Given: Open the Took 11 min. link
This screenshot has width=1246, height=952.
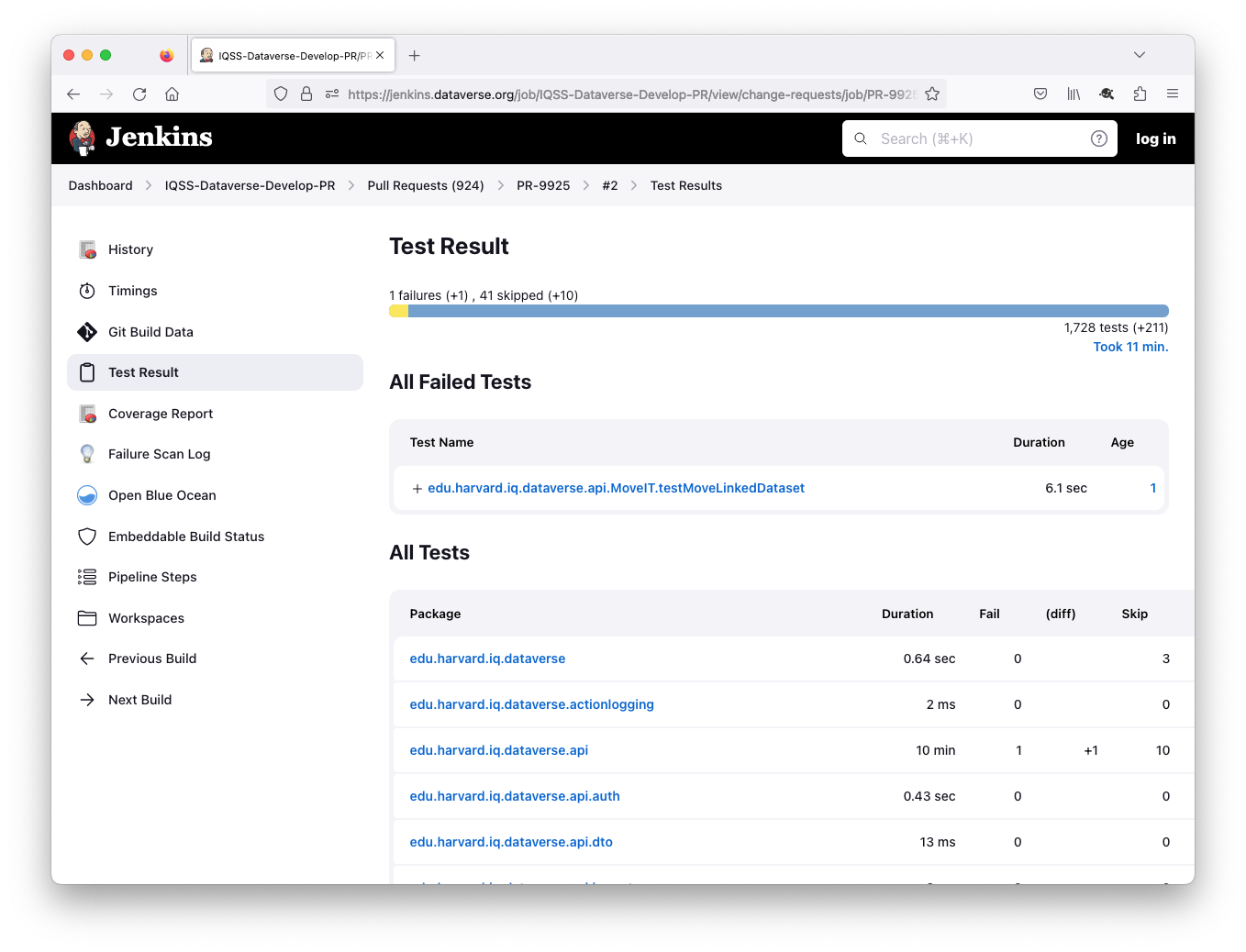Looking at the screenshot, I should coord(1129,347).
